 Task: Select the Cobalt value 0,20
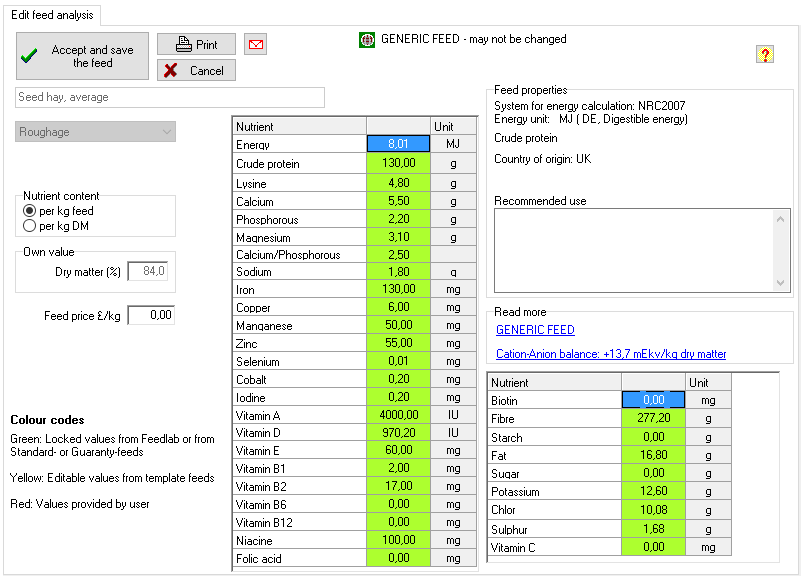[x=398, y=379]
